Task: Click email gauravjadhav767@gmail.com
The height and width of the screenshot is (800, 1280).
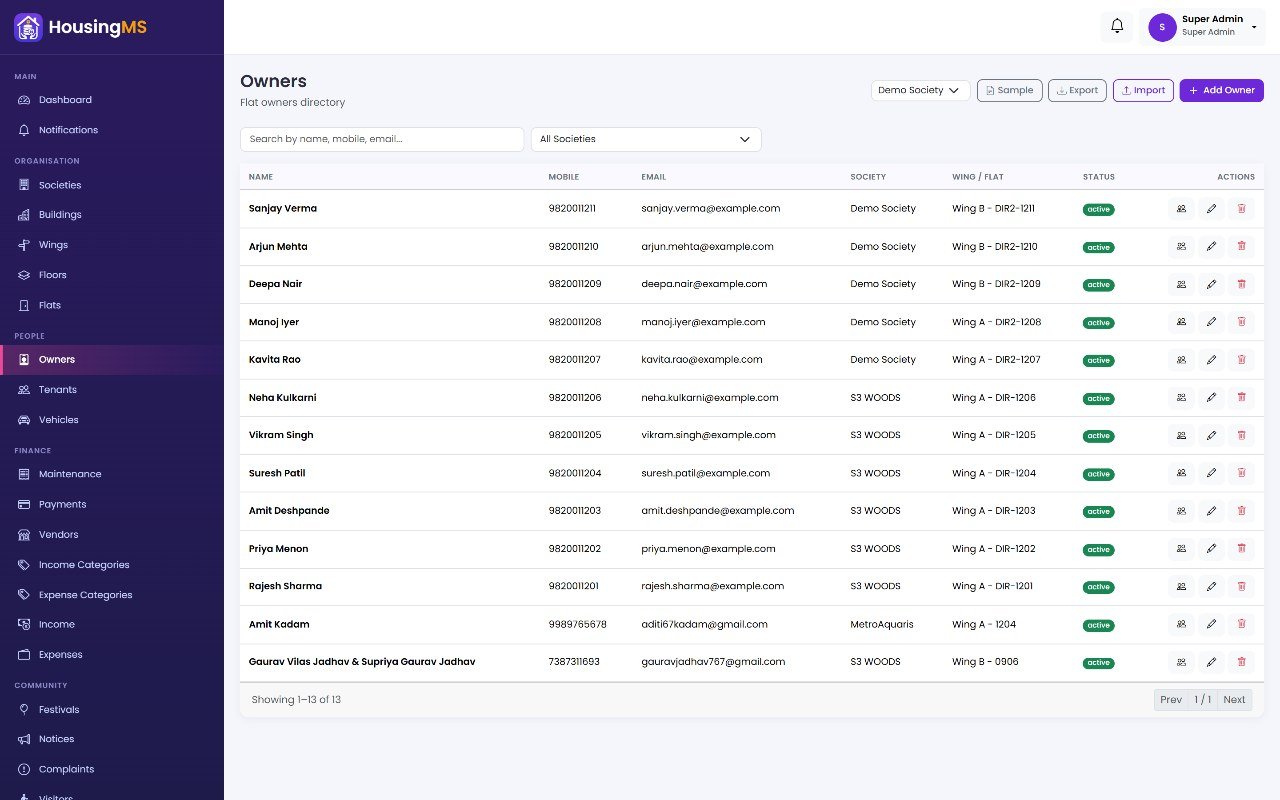Action: click(x=713, y=662)
